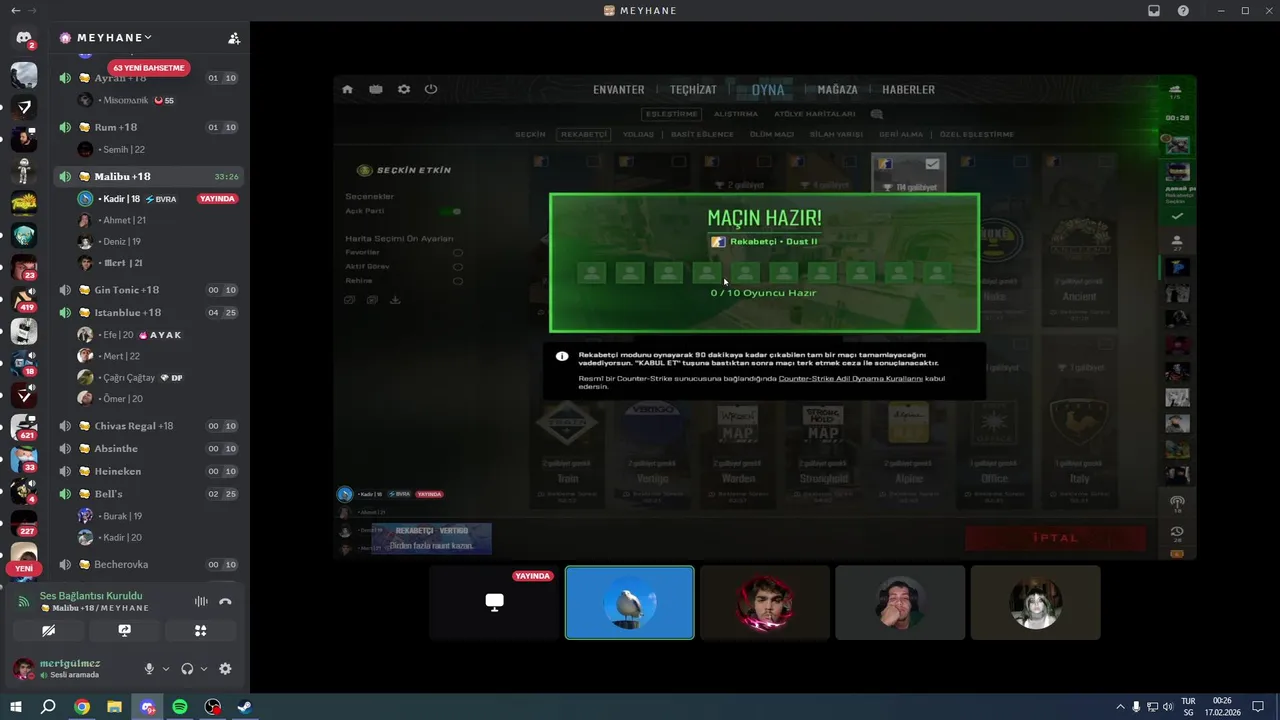Open the activities launcher button
Screen dimensions: 1280x720
coord(200,631)
